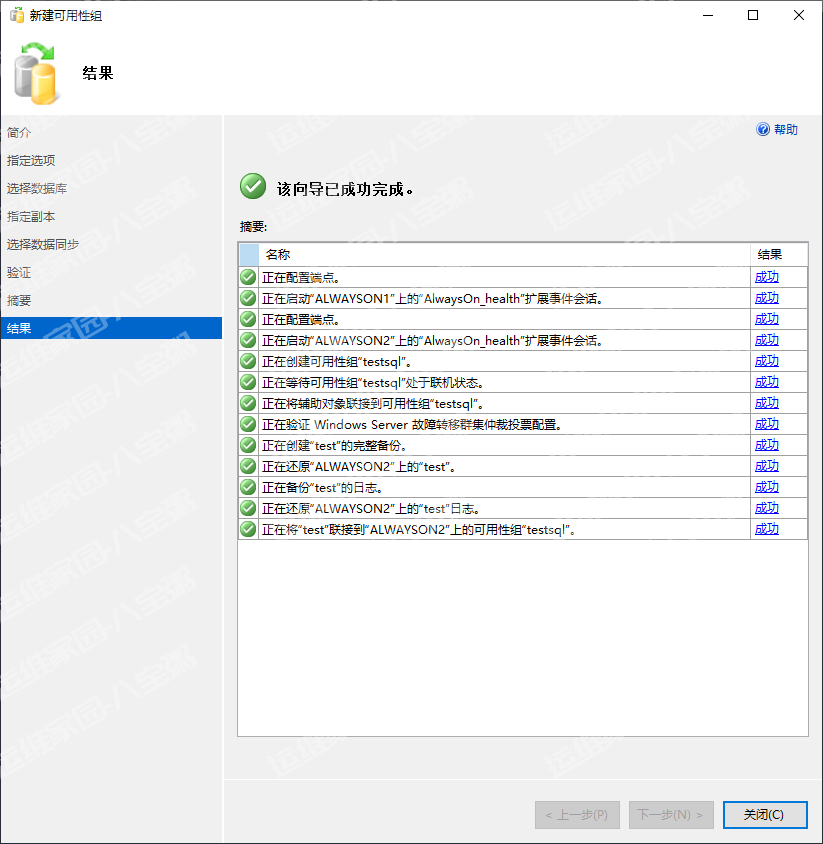Click green check icon beside 正在创建可用性组"testsql"

click(x=248, y=361)
